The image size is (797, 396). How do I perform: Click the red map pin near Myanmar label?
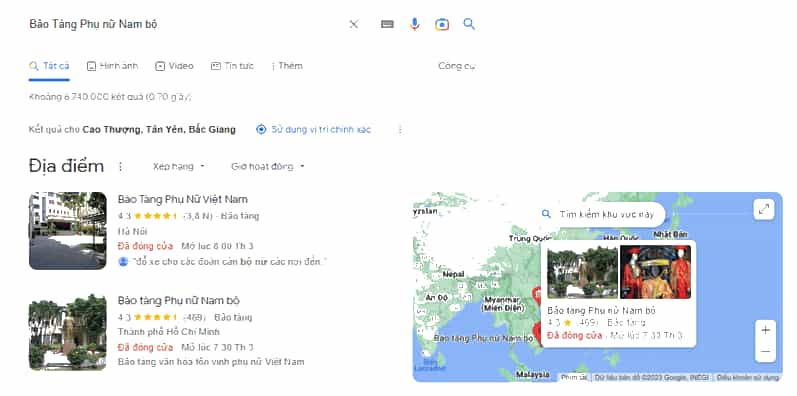[536, 294]
